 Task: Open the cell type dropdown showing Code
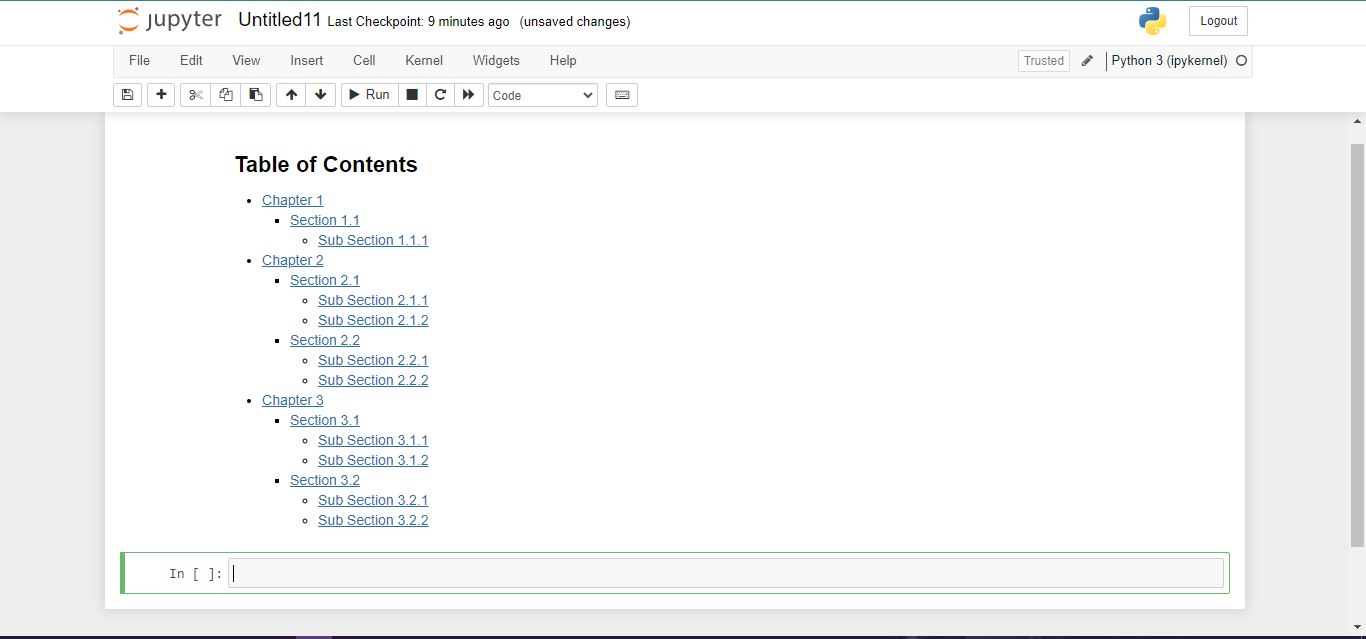coord(543,95)
